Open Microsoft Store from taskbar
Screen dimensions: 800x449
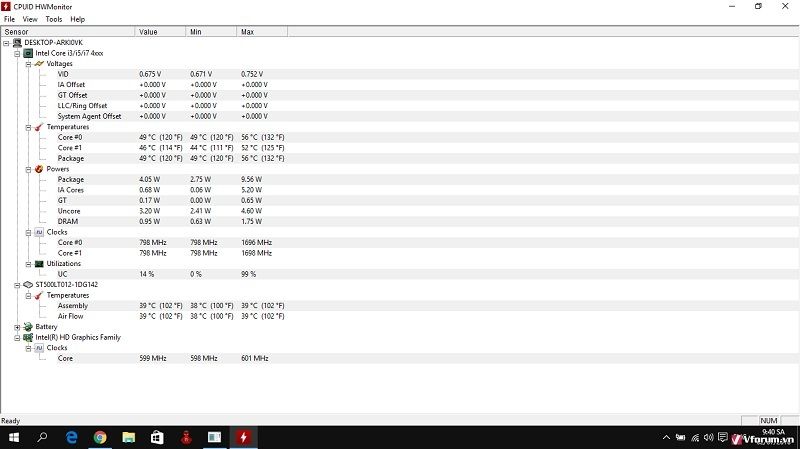click(x=157, y=437)
